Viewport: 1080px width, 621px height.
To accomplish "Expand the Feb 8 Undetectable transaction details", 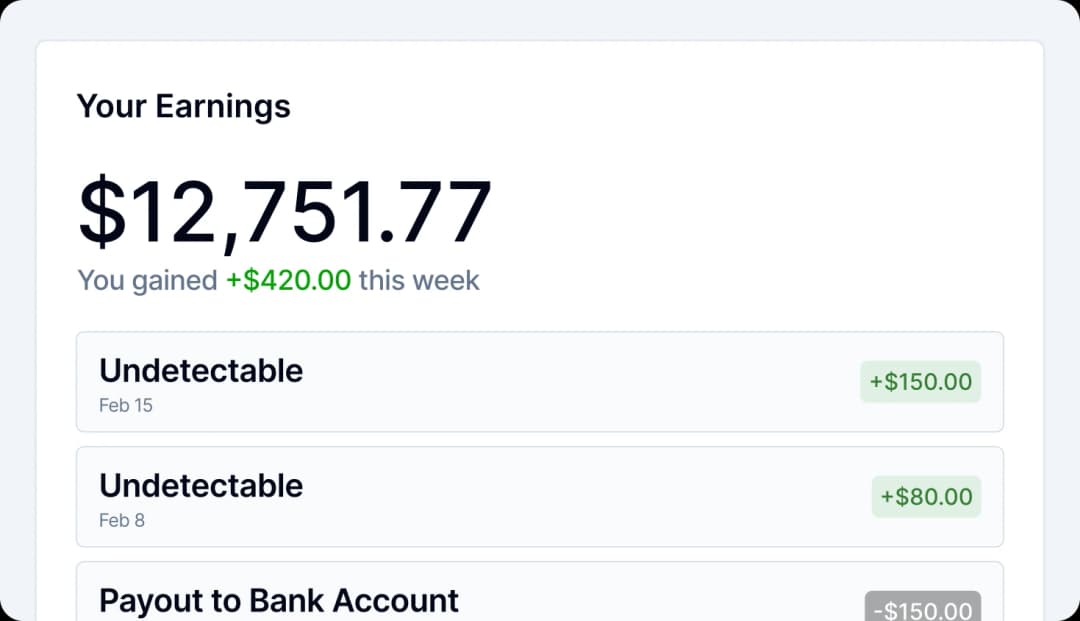I will [x=540, y=497].
